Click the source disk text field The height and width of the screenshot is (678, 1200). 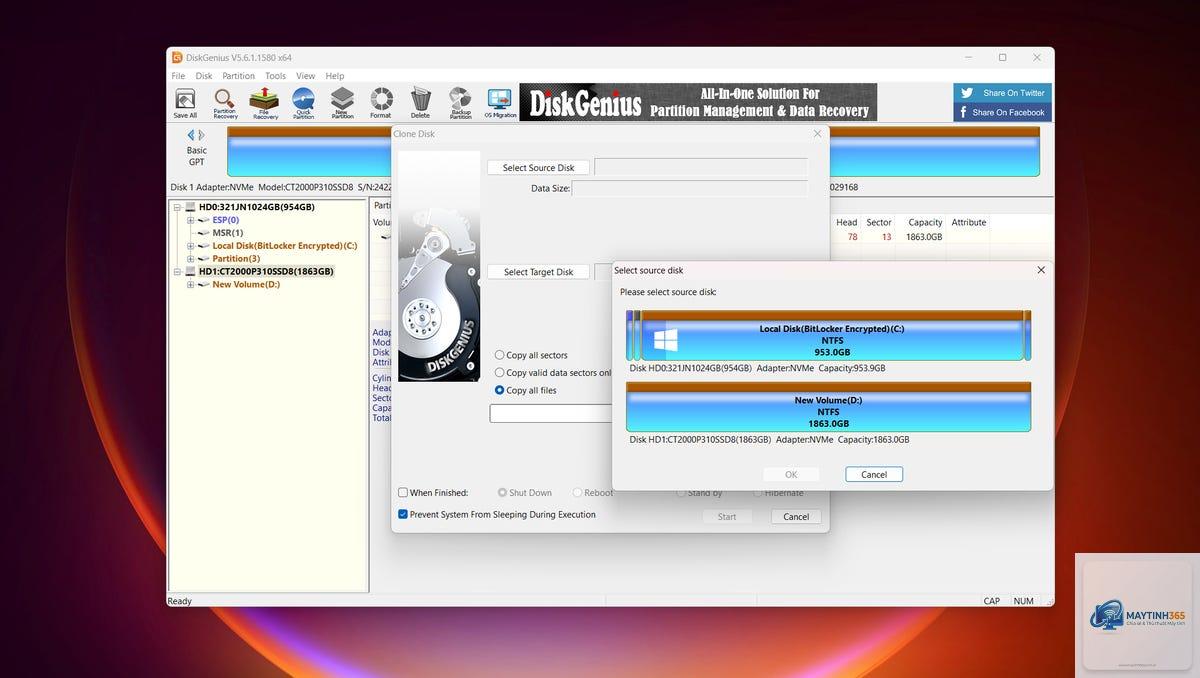point(700,167)
